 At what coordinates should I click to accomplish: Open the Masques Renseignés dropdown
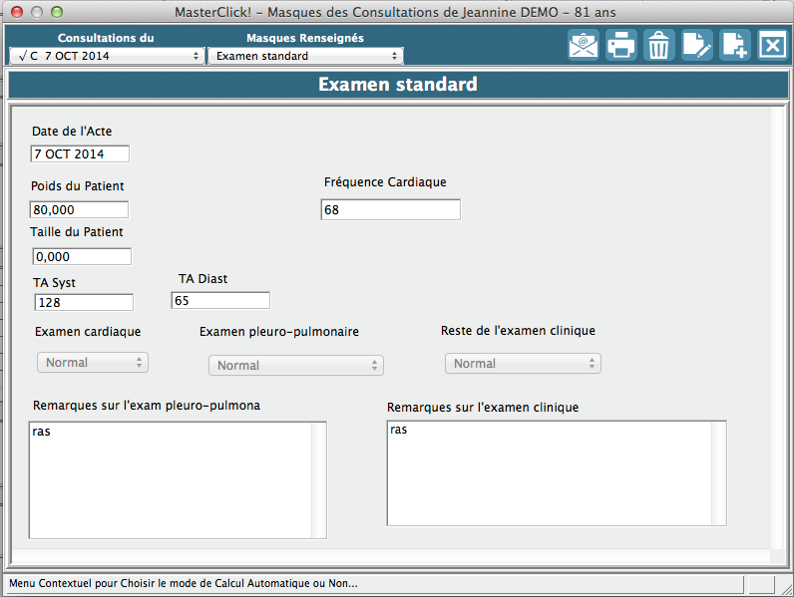tap(305, 56)
